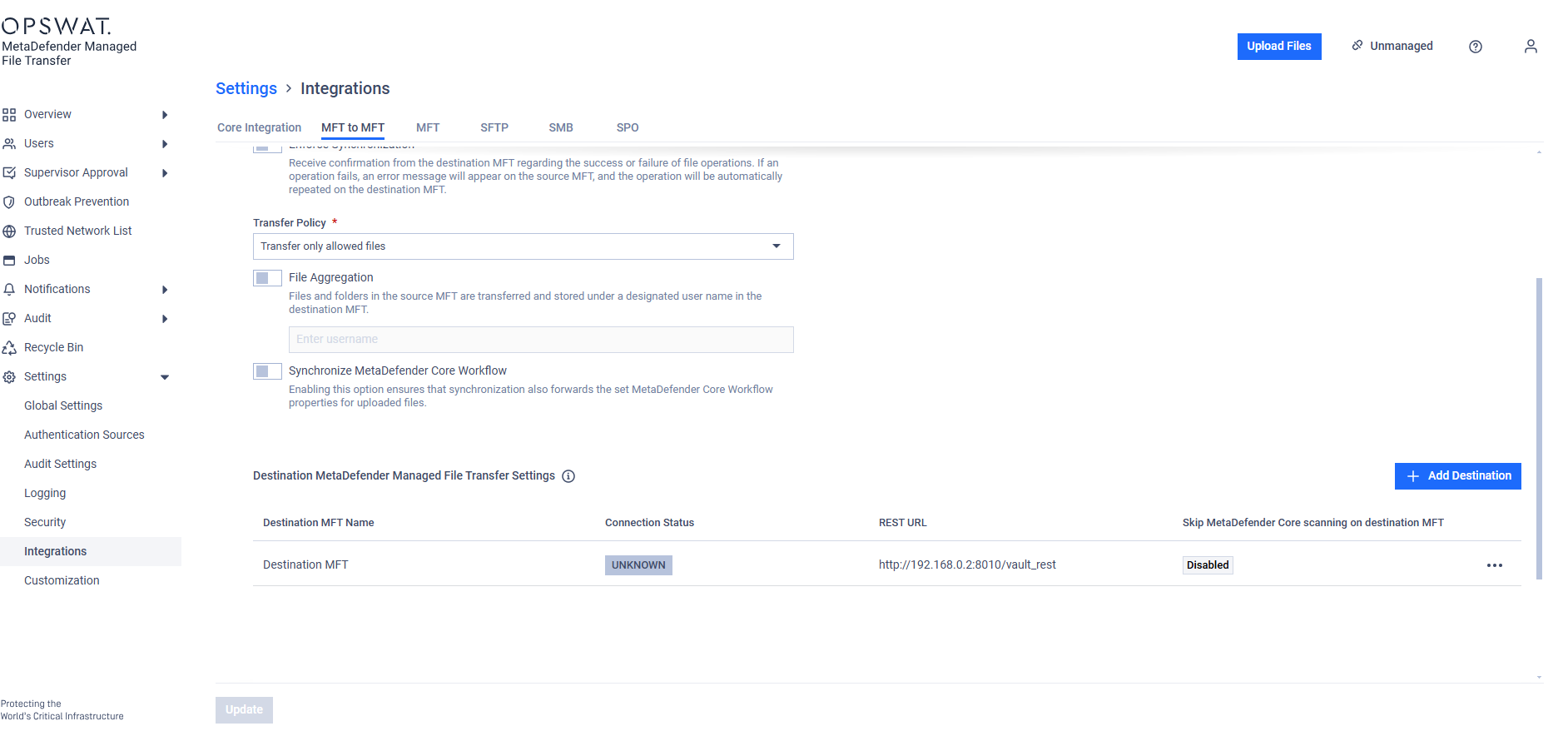Switch to the SFTP tab

point(494,127)
